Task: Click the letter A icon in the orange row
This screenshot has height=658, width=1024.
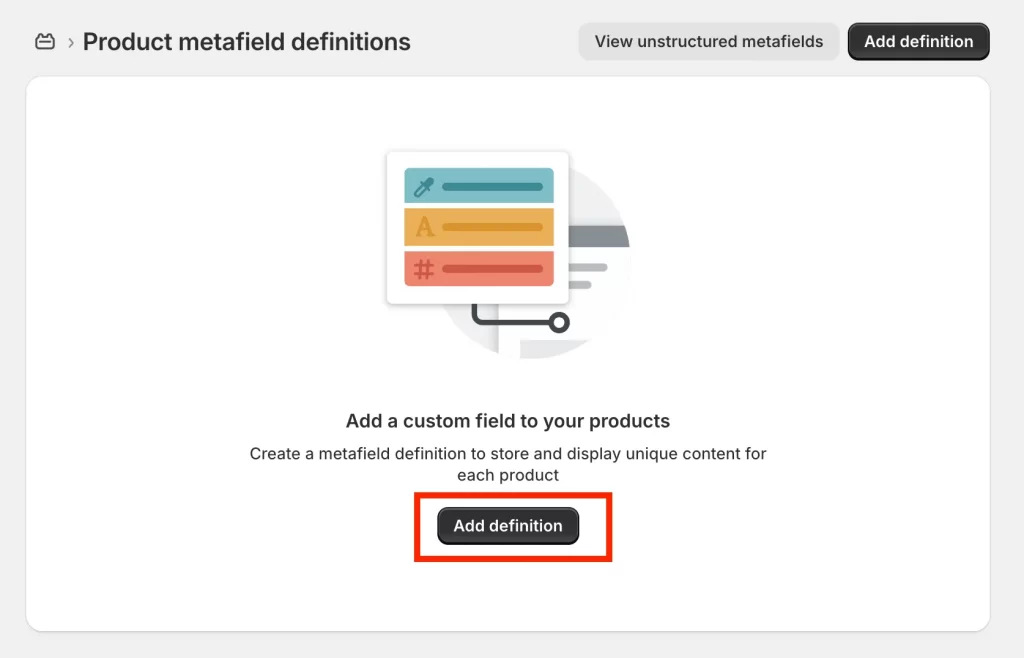Action: pos(424,227)
